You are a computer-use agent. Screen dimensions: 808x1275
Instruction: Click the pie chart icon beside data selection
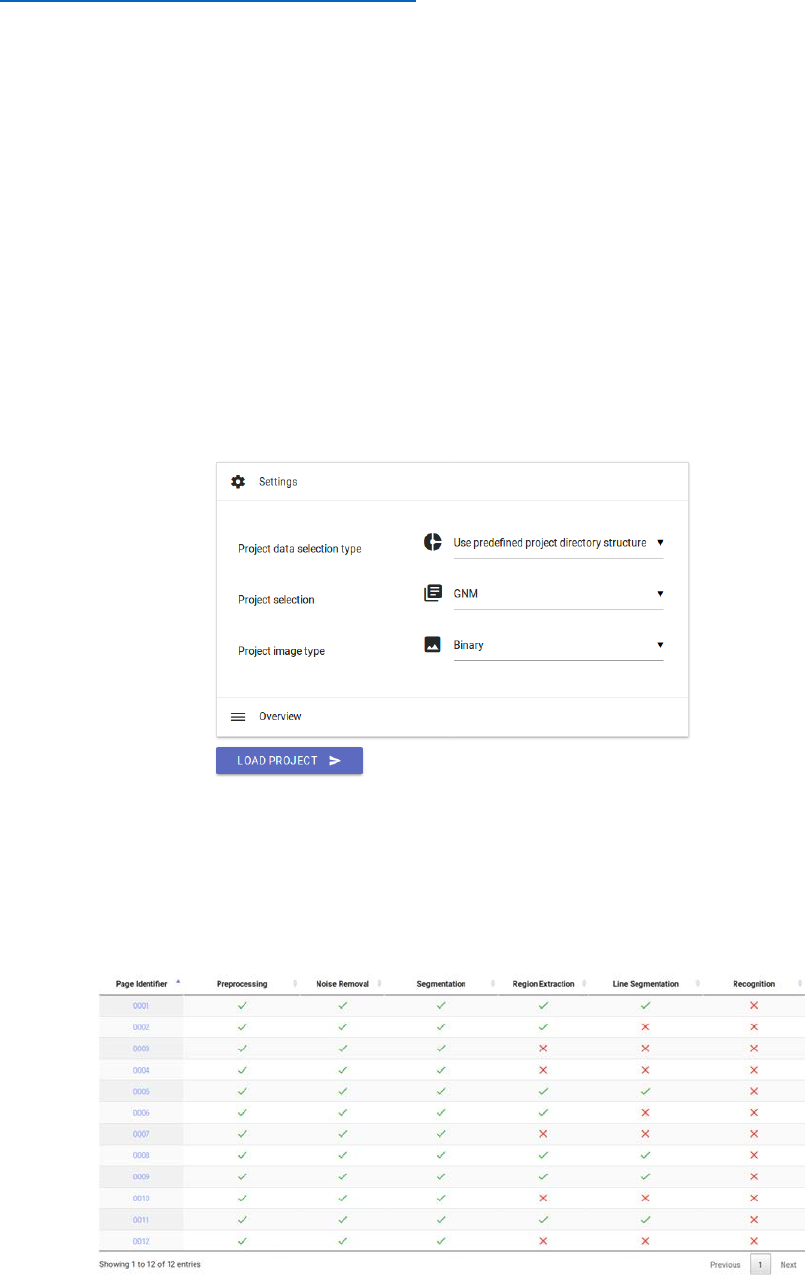(432, 542)
